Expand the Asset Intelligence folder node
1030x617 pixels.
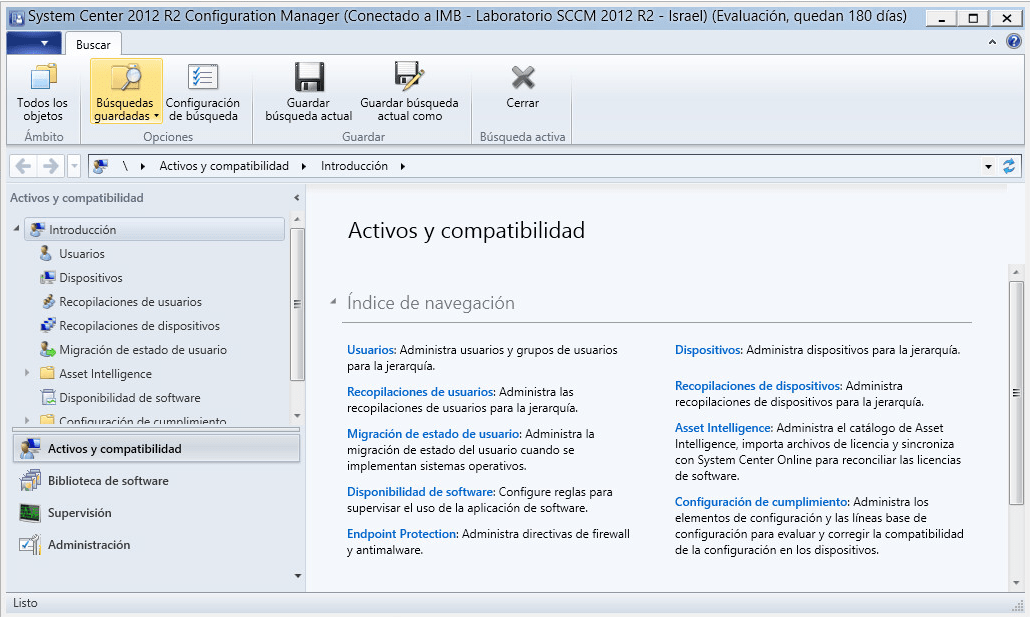[x=27, y=374]
